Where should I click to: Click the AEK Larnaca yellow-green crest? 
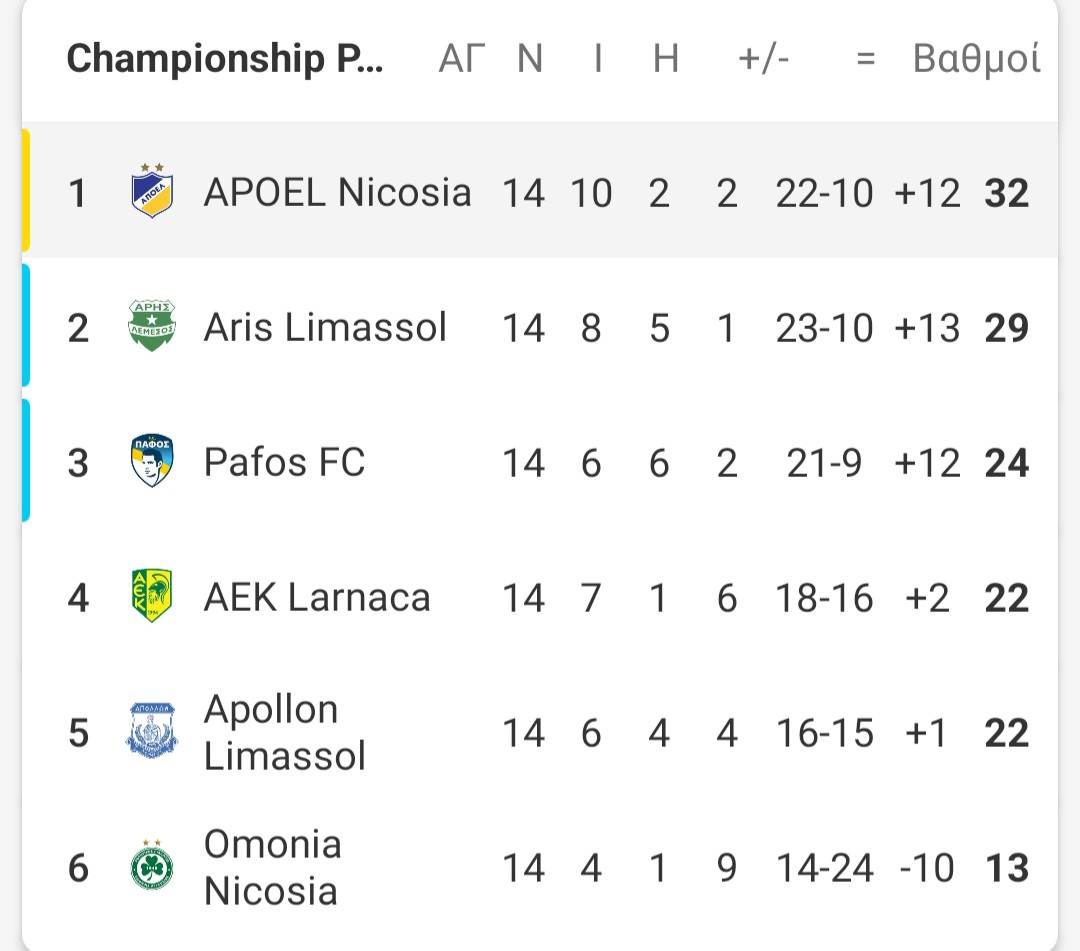pos(152,596)
